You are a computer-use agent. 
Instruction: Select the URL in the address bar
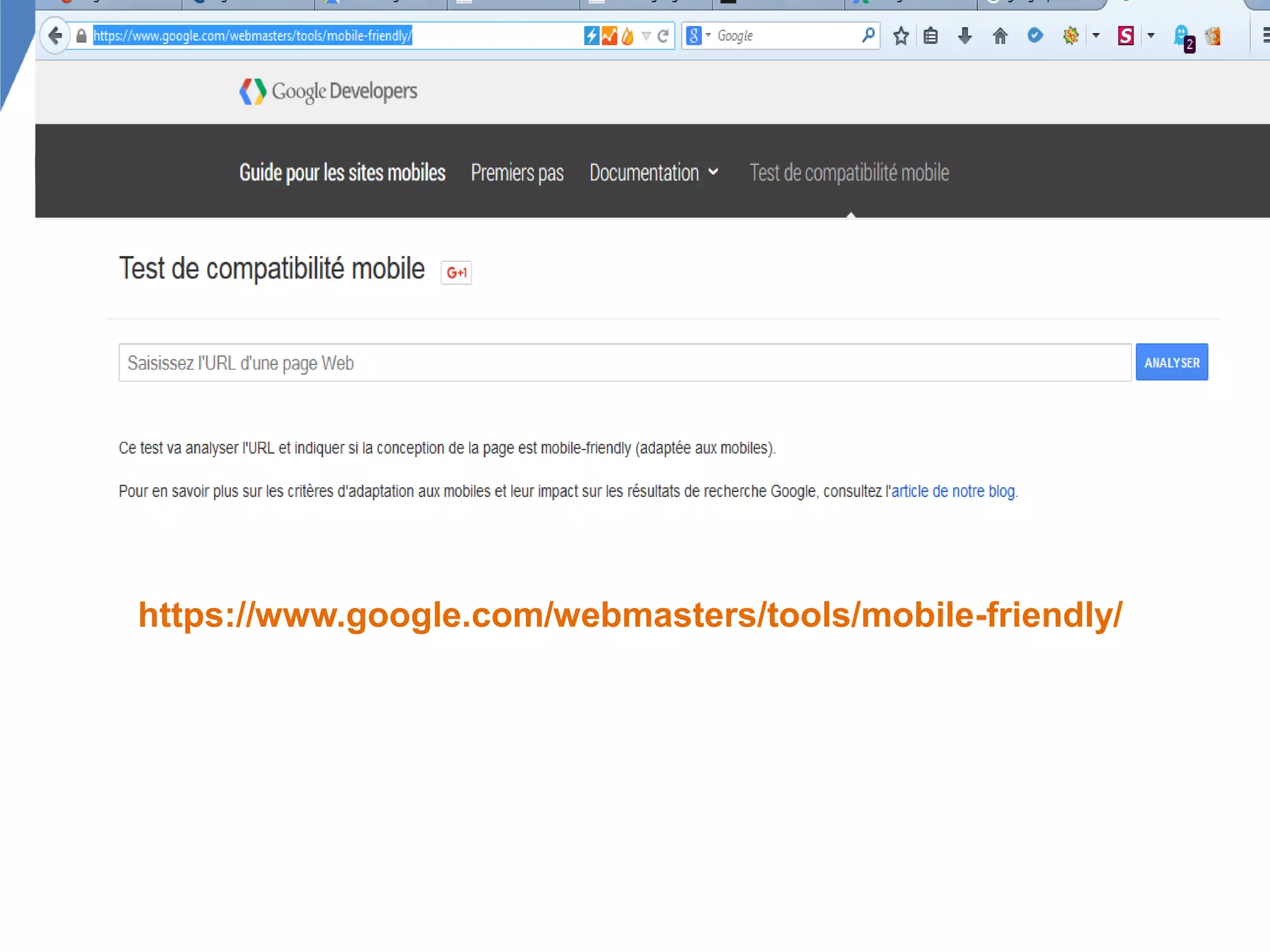coord(252,36)
